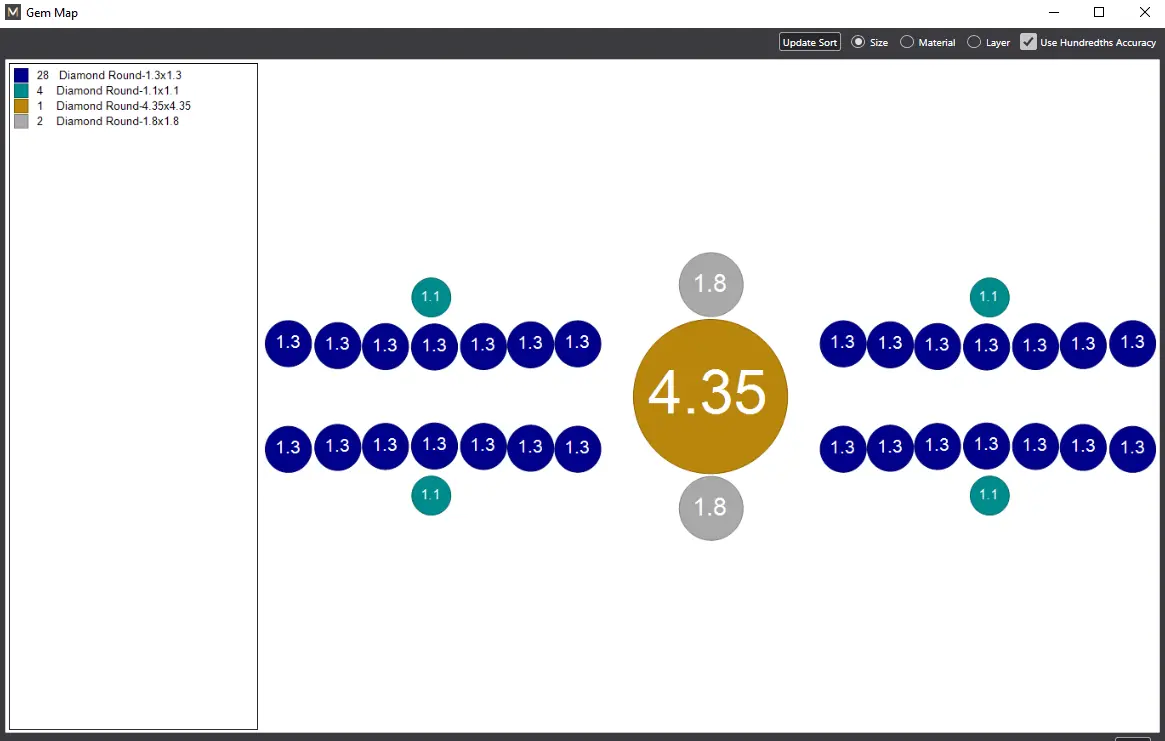This screenshot has width=1165, height=741.
Task: Select Diamond Round-4.35x4.35 legend entry
Action: click(123, 106)
